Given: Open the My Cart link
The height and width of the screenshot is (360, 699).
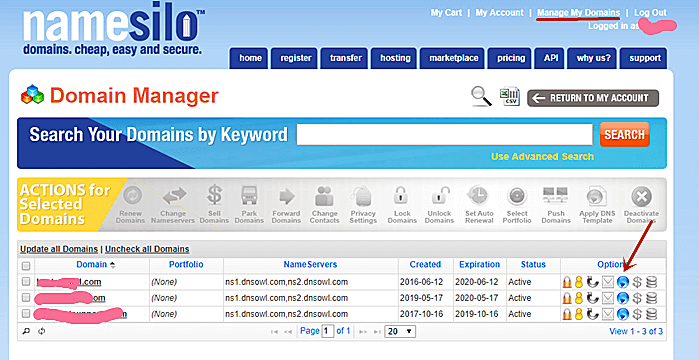Looking at the screenshot, I should click(x=446, y=12).
